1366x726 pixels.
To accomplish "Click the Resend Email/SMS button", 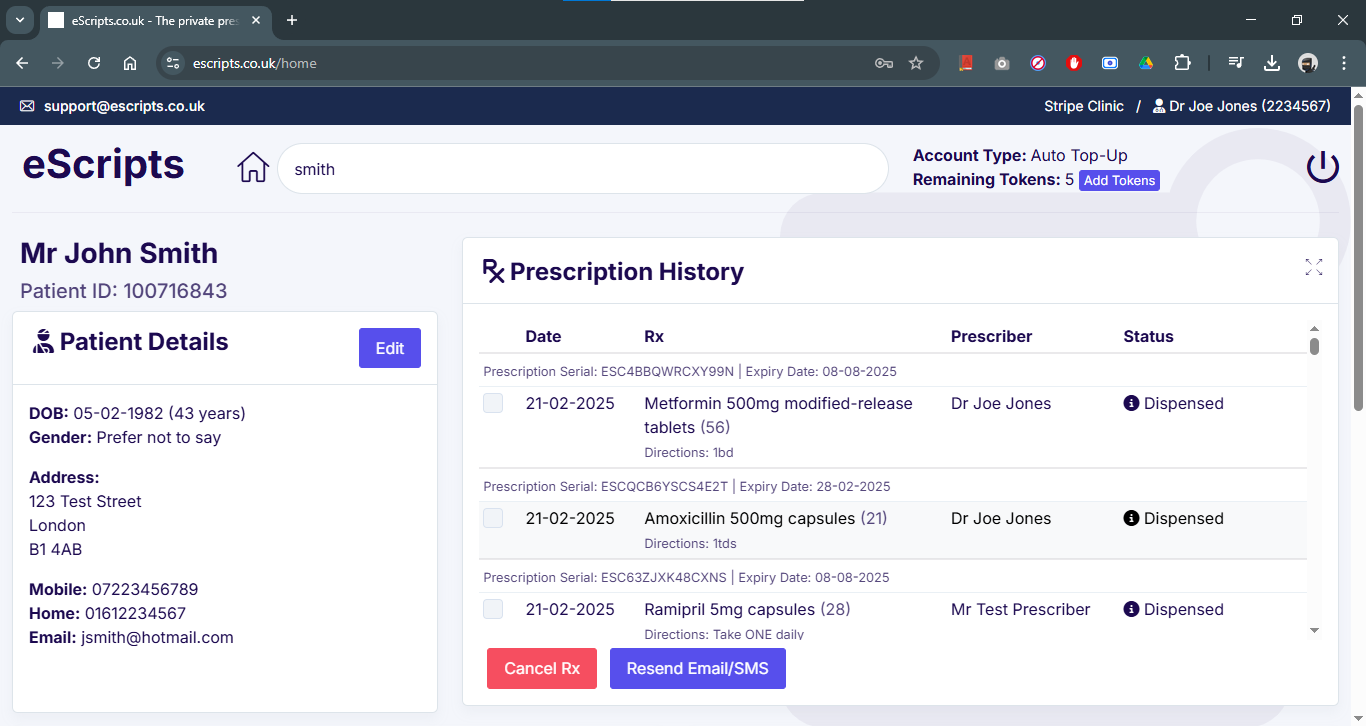I will pyautogui.click(x=698, y=668).
